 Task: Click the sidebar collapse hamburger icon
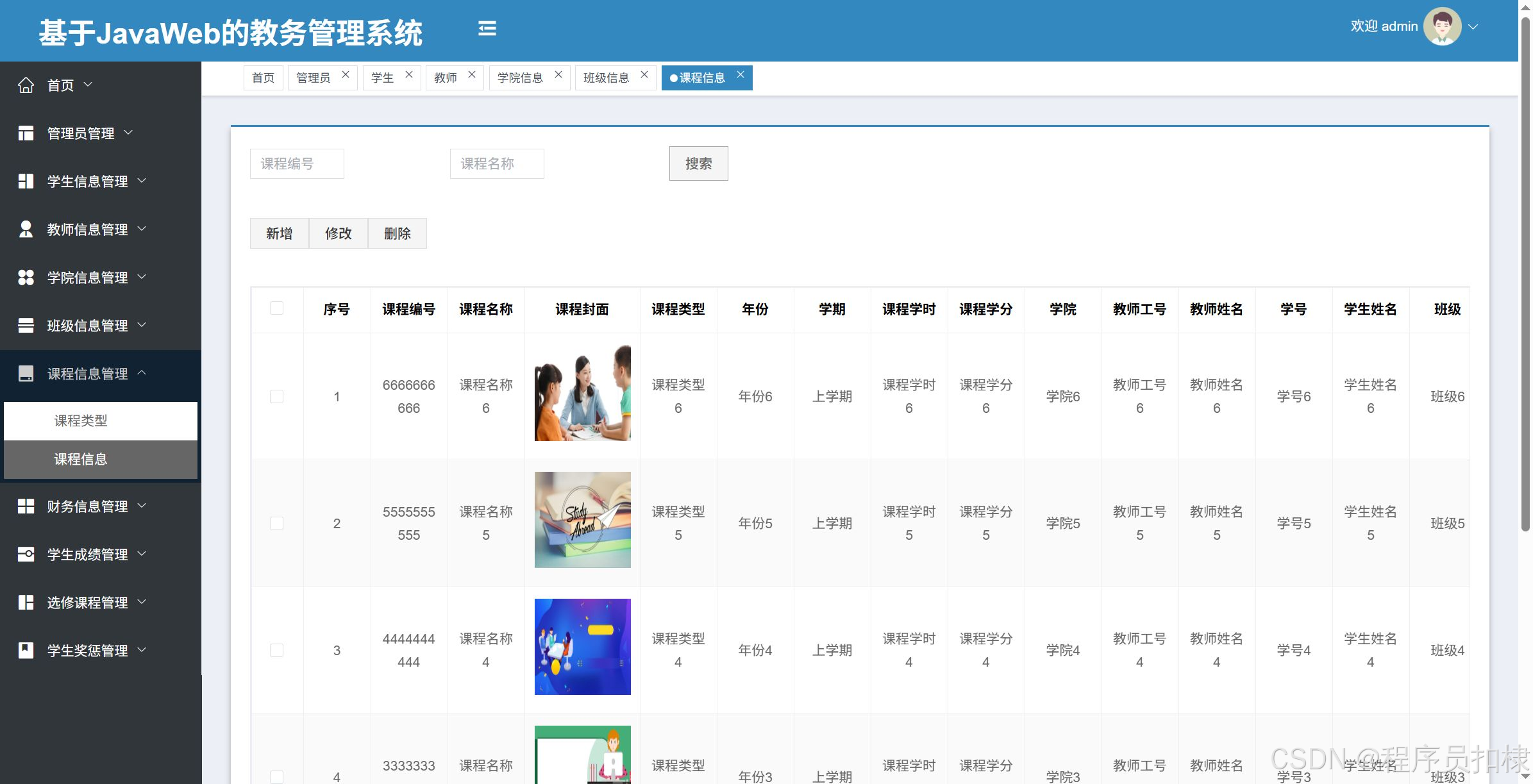point(487,29)
